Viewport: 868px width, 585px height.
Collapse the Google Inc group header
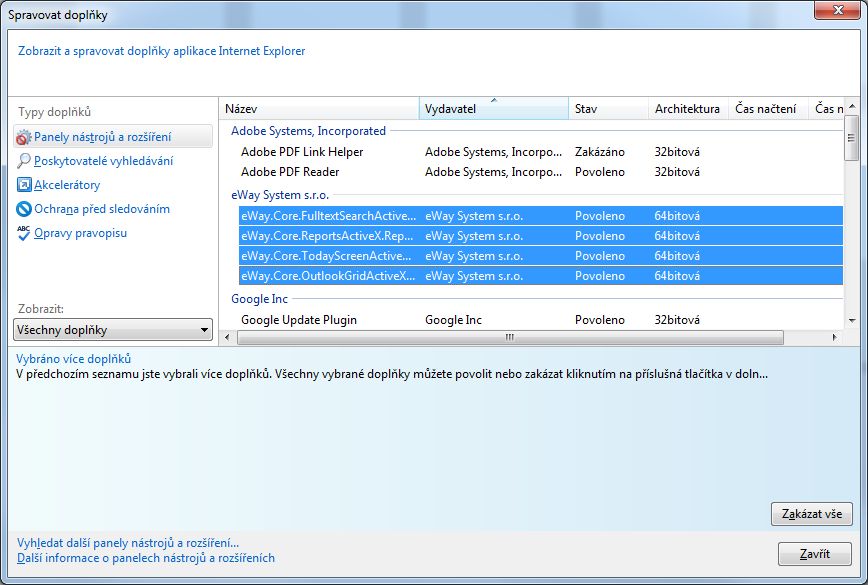[260, 299]
